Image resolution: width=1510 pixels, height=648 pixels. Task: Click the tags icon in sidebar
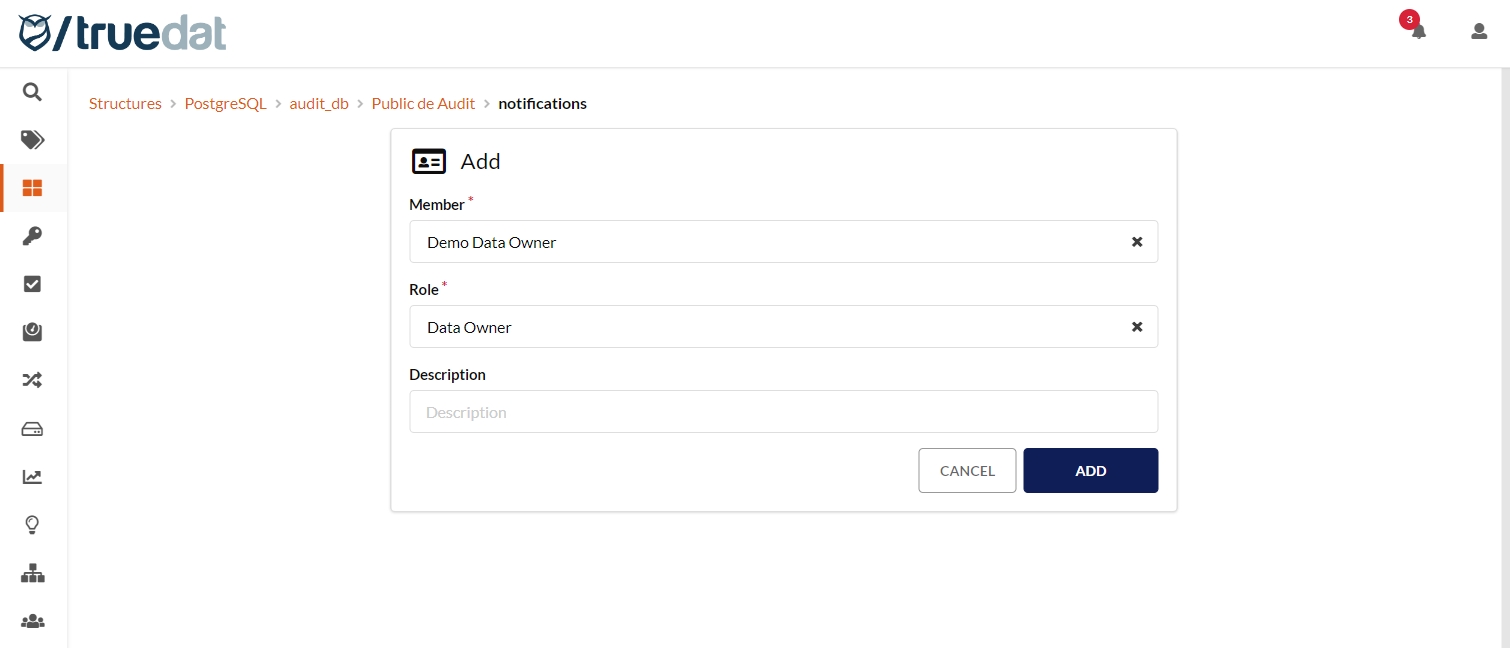click(x=32, y=140)
